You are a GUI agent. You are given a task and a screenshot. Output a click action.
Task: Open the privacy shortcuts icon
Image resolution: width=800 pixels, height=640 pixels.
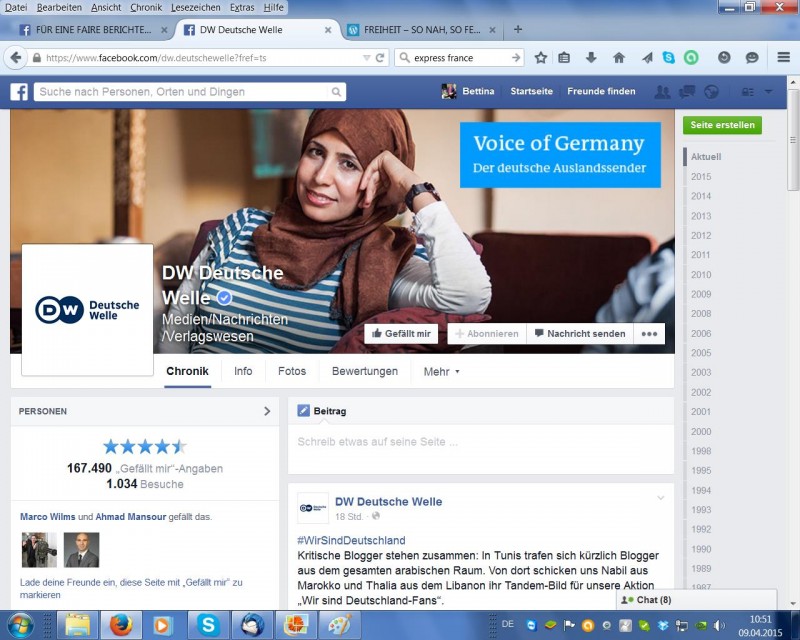tap(747, 92)
